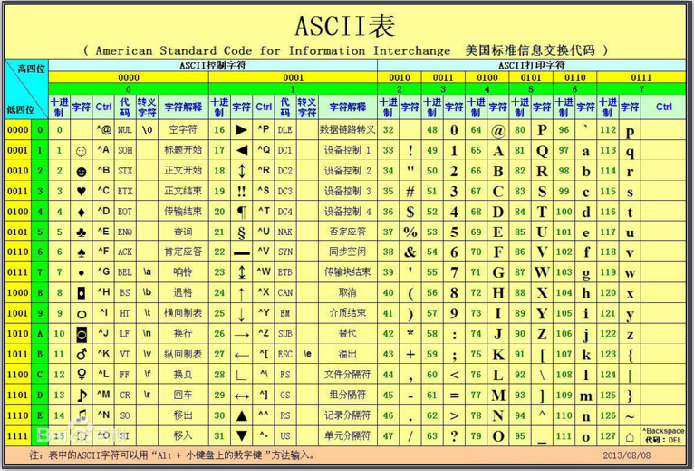695x471 pixels.
Task: Select the dollar sign character cell
Action: (410, 211)
